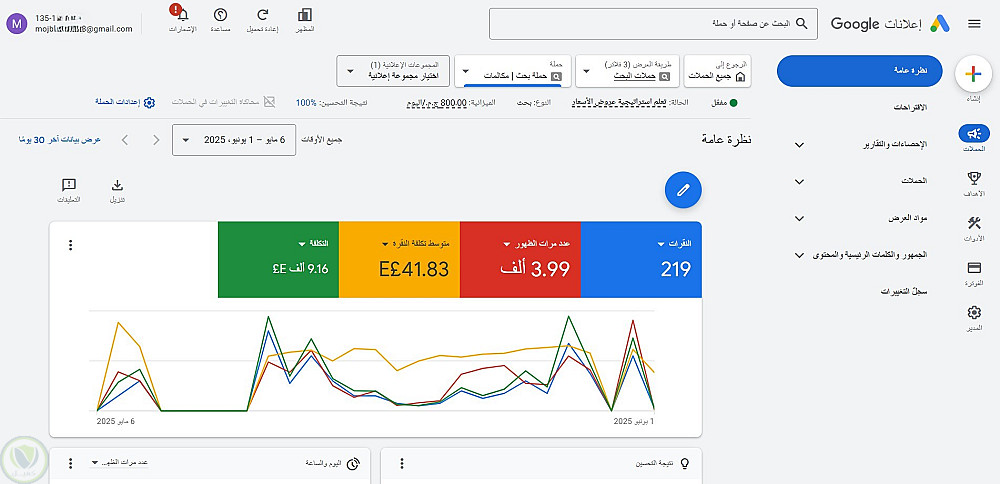
Task: Click the 800.00 daily budget value
Action: [436, 102]
